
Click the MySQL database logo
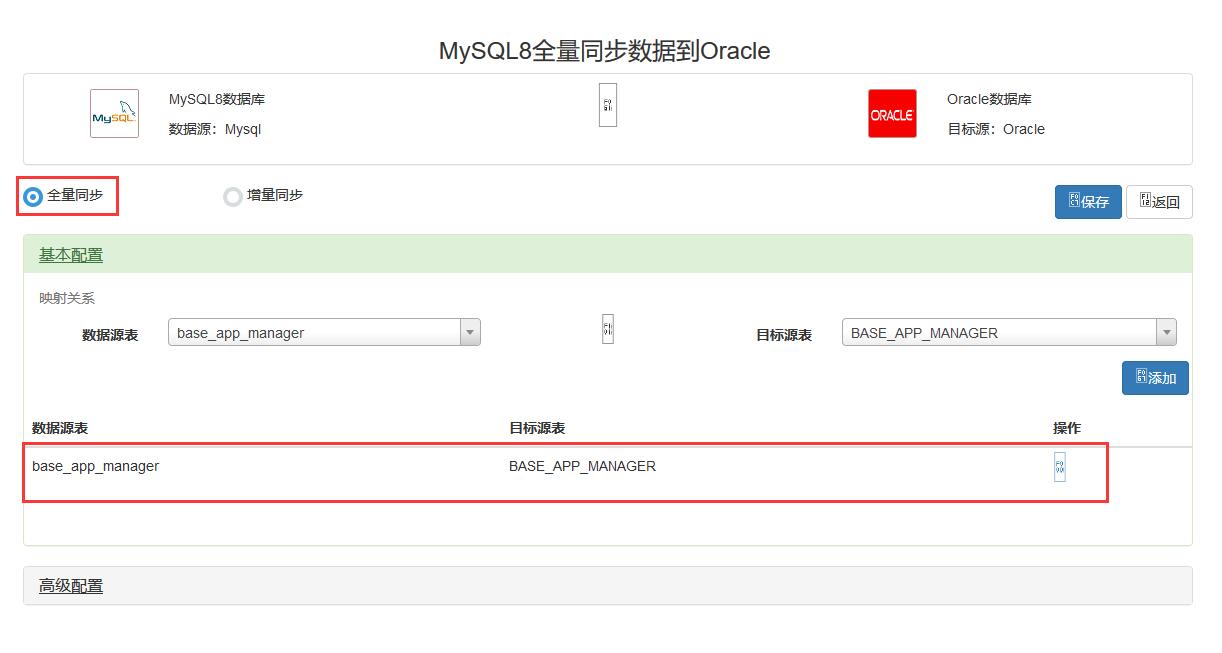pos(114,114)
